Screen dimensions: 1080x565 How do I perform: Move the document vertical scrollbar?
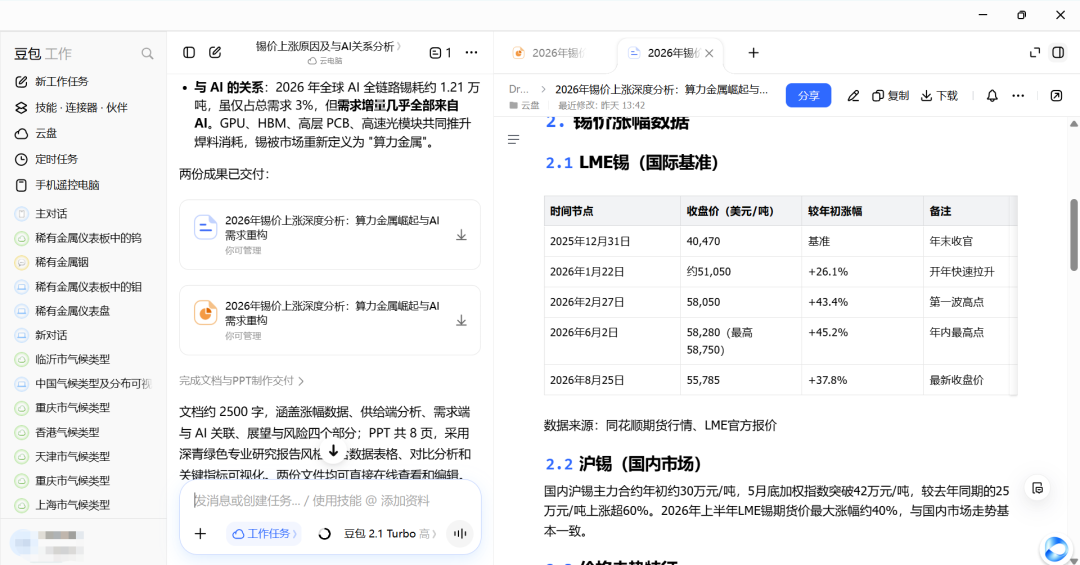pos(1074,234)
